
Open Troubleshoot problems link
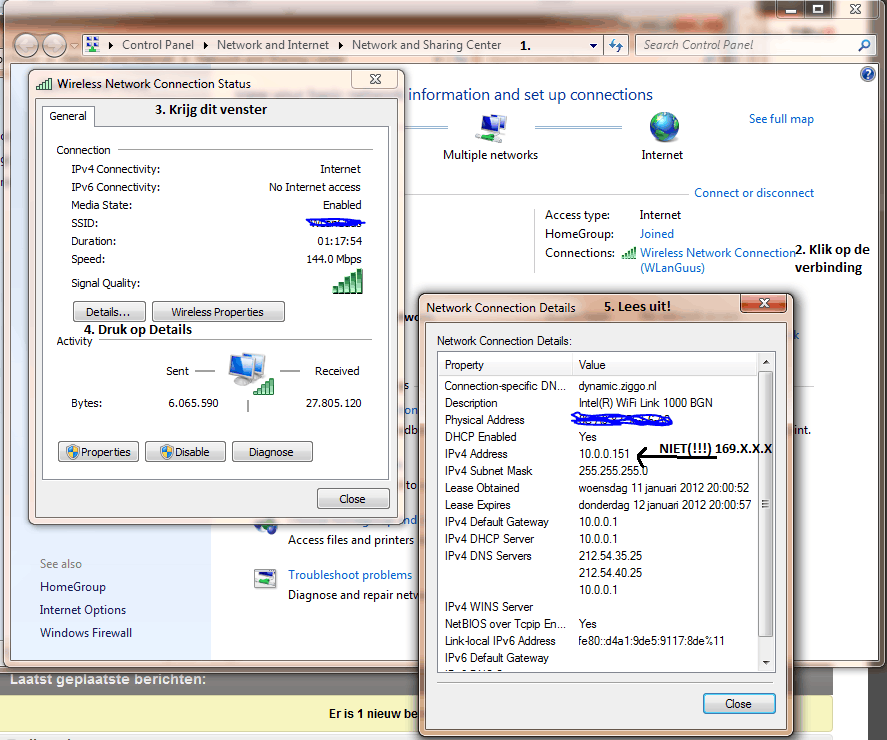click(x=350, y=575)
